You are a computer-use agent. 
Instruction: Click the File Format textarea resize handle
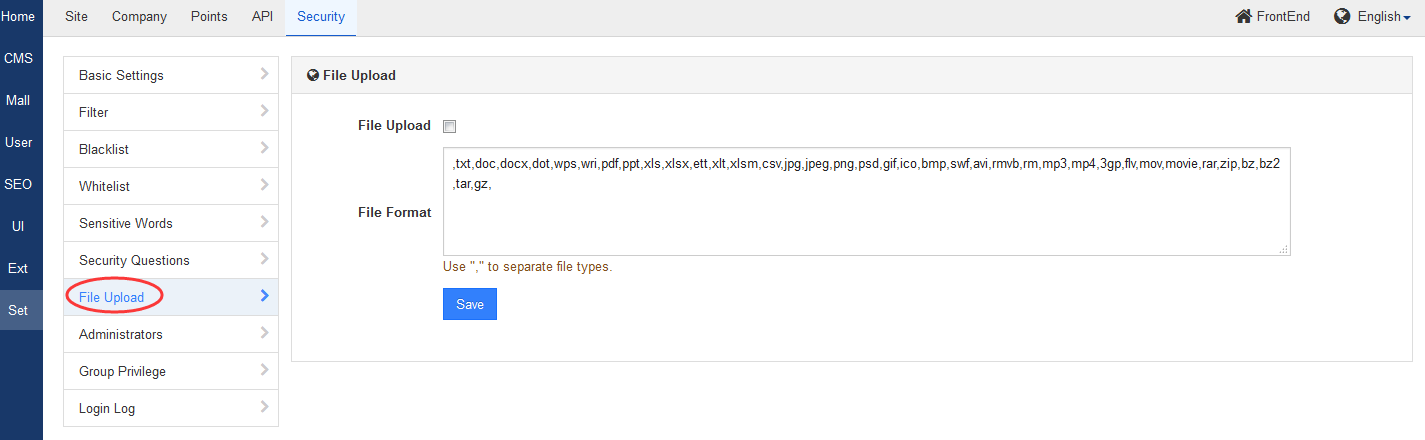(x=1284, y=249)
